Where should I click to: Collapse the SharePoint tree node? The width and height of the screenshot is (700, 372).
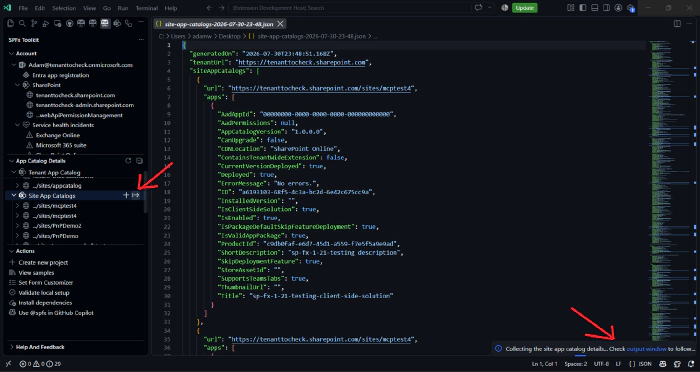[18, 85]
